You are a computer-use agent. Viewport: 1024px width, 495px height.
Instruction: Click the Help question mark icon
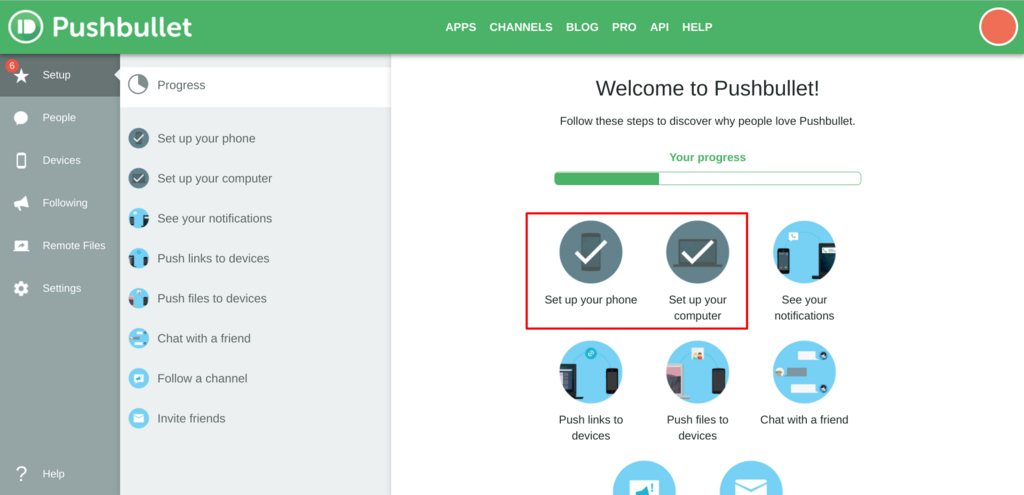pyautogui.click(x=22, y=473)
